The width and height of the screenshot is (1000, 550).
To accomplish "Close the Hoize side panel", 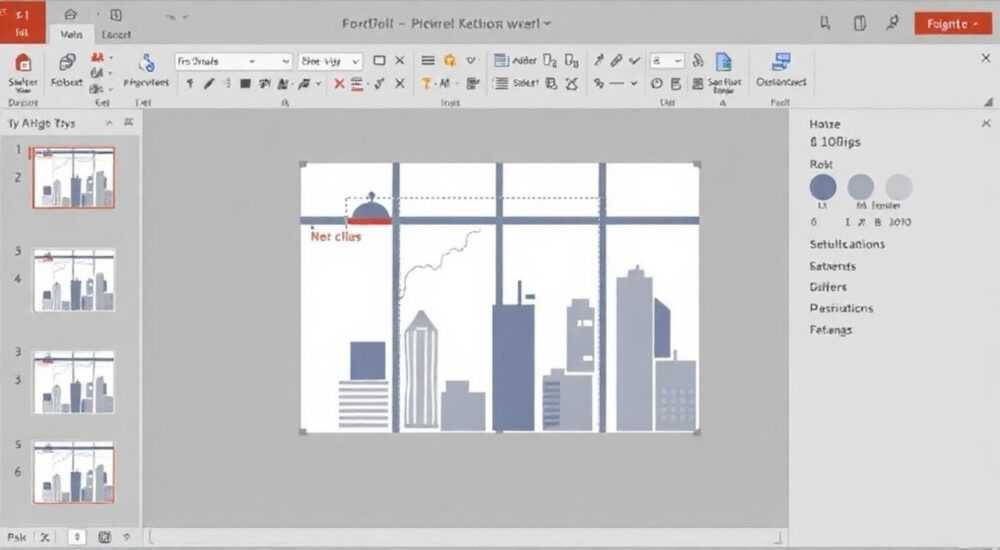I will (x=986, y=123).
